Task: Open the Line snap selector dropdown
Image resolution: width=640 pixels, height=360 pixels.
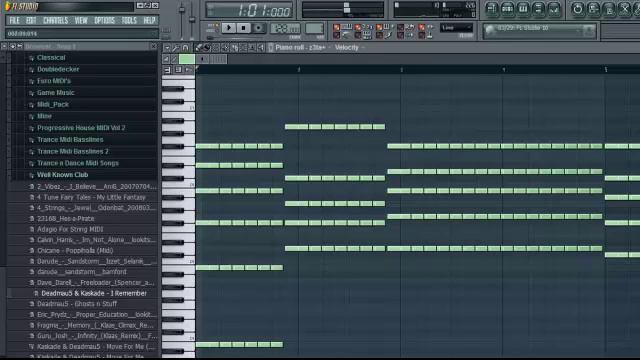Action: click(x=456, y=27)
